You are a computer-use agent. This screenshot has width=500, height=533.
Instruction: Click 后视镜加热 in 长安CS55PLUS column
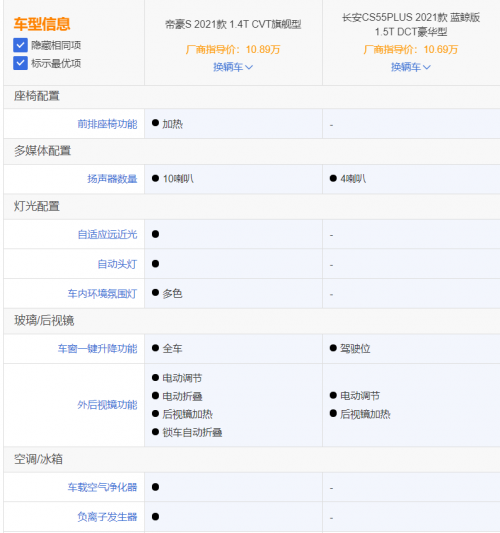pyautogui.click(x=365, y=414)
